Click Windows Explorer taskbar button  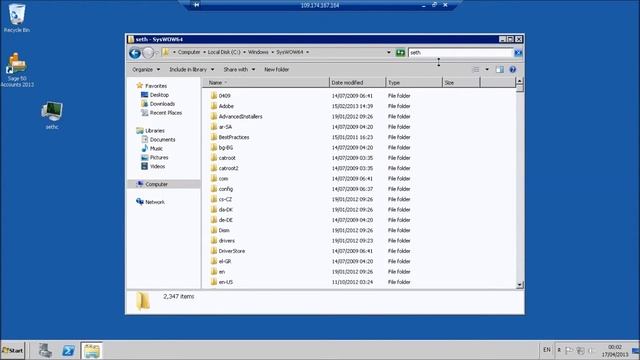coord(91,351)
